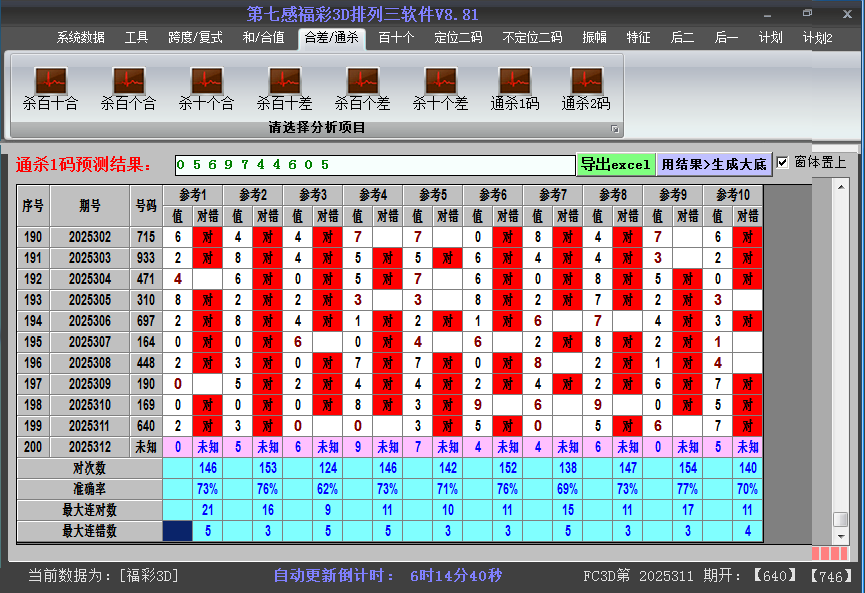Start the 杀十个差 analysis icon

point(440,88)
